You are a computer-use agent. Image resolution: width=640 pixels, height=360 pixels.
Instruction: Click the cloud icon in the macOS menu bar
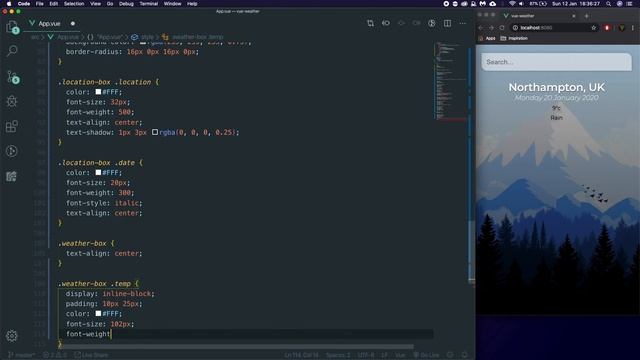[493, 4]
